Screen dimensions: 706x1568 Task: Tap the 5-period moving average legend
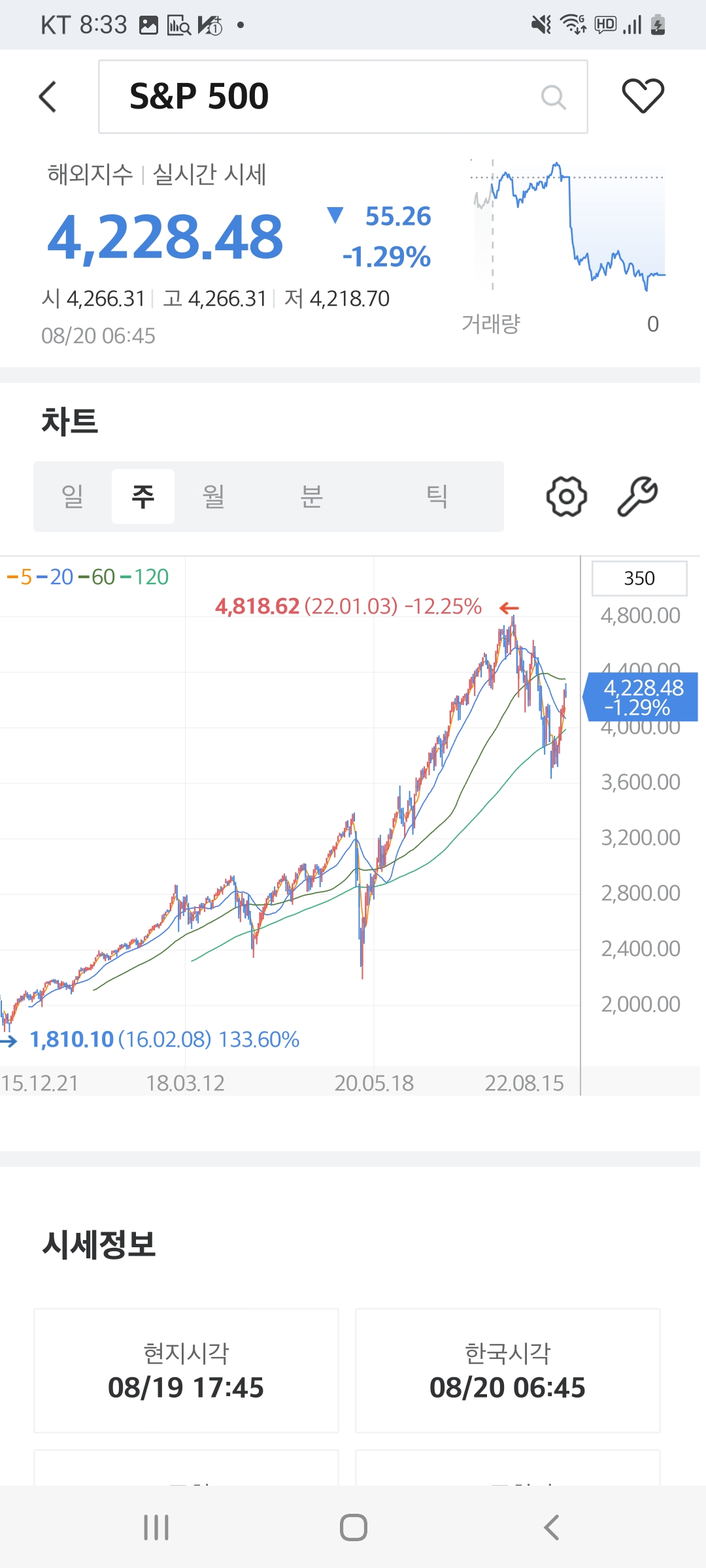(x=20, y=577)
